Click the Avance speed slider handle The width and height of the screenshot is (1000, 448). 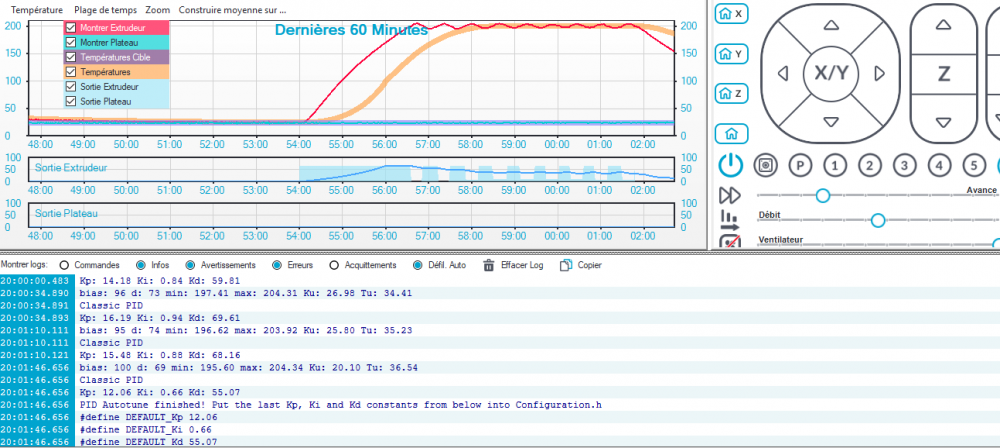[823, 195]
